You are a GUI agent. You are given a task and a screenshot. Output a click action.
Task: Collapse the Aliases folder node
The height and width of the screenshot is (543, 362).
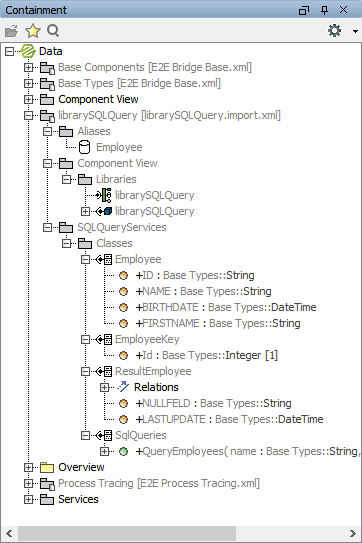pyautogui.click(x=47, y=131)
